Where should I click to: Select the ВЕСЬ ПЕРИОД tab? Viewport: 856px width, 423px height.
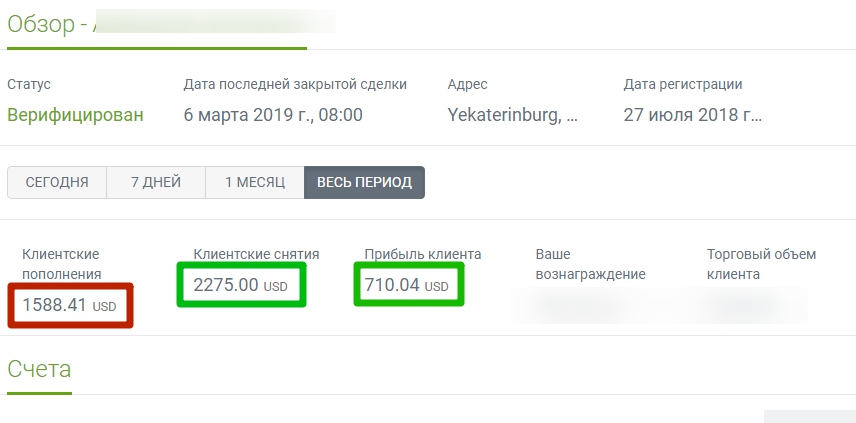[364, 182]
